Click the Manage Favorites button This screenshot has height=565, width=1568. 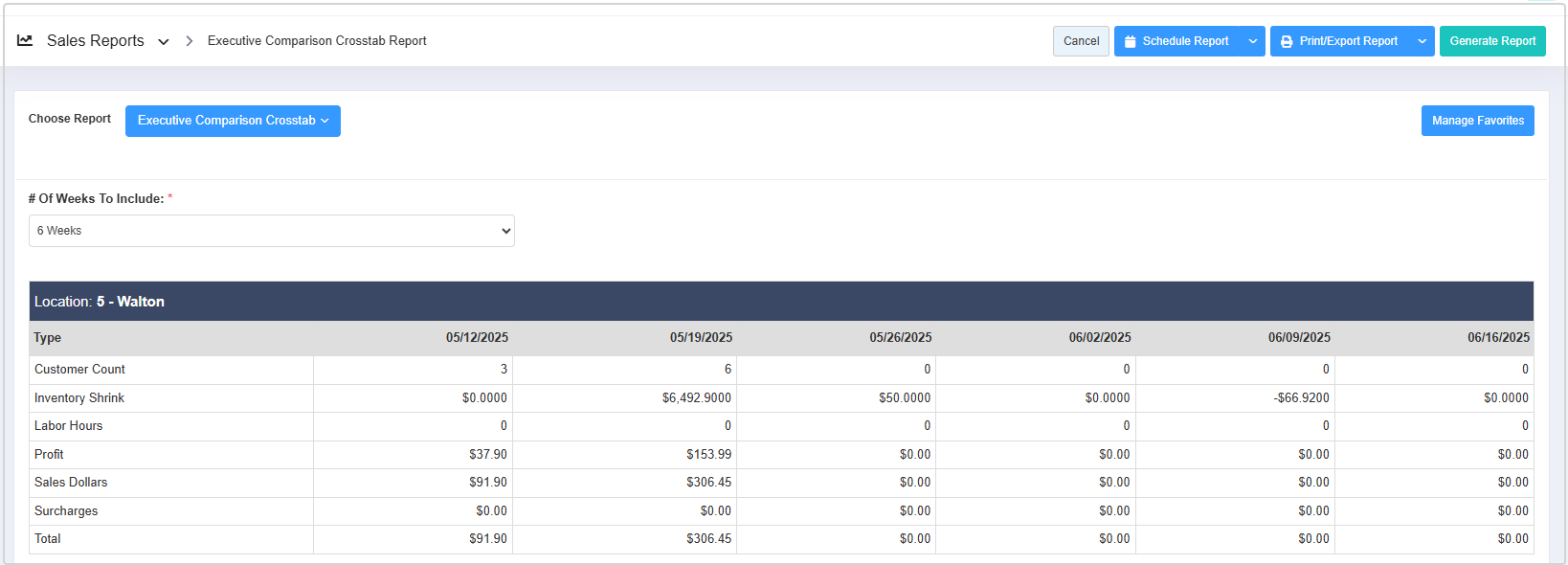coord(1477,121)
